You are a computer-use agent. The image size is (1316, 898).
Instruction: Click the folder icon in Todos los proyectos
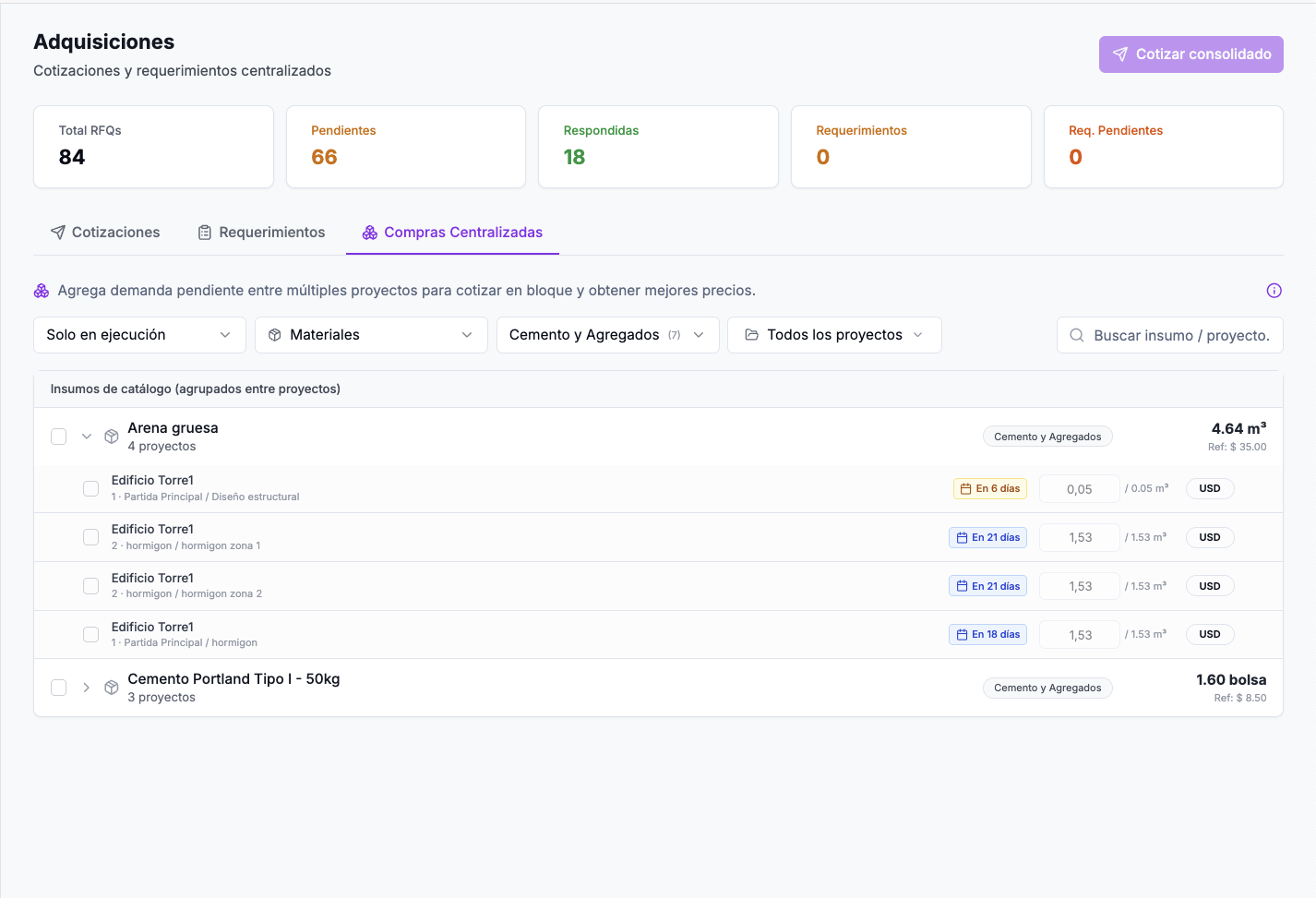pyautogui.click(x=751, y=335)
